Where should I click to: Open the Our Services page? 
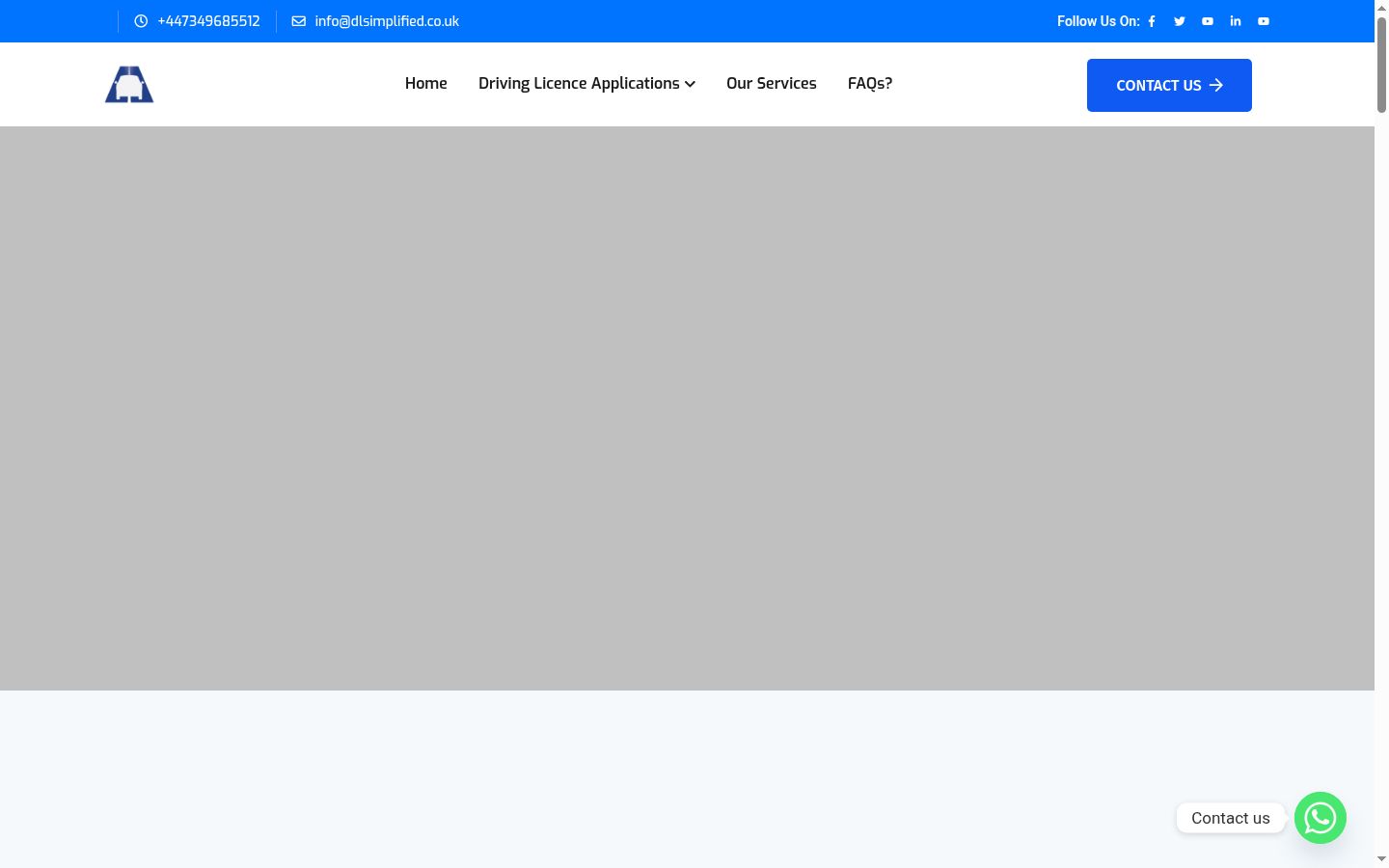[772, 84]
